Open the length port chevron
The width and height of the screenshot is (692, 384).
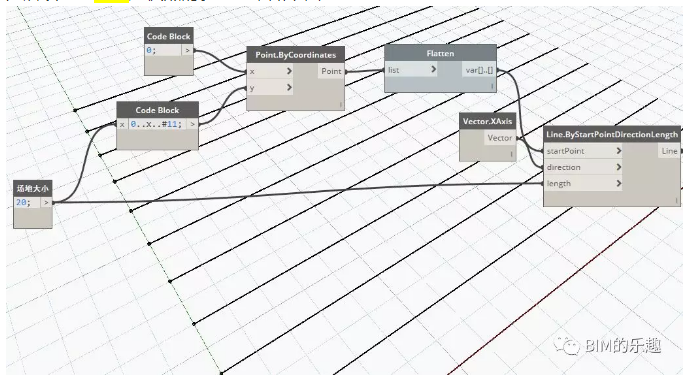(x=618, y=183)
